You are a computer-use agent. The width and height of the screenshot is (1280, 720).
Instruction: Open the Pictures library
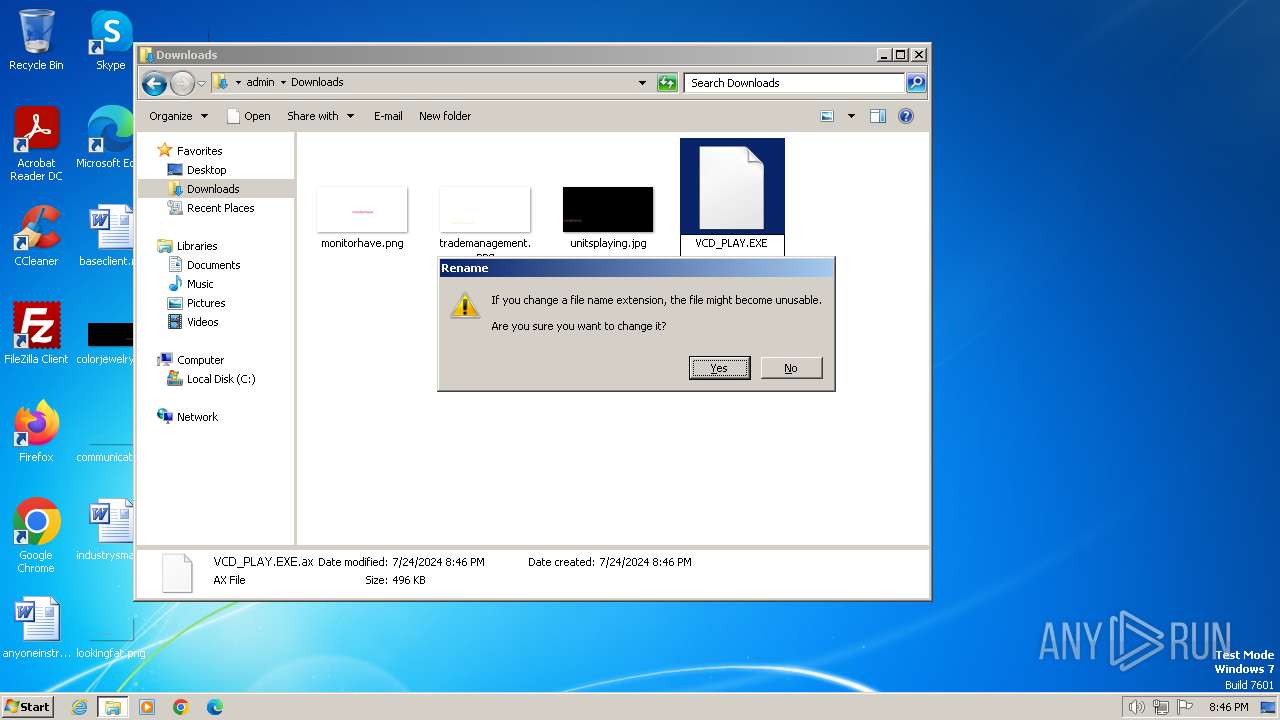tap(206, 303)
